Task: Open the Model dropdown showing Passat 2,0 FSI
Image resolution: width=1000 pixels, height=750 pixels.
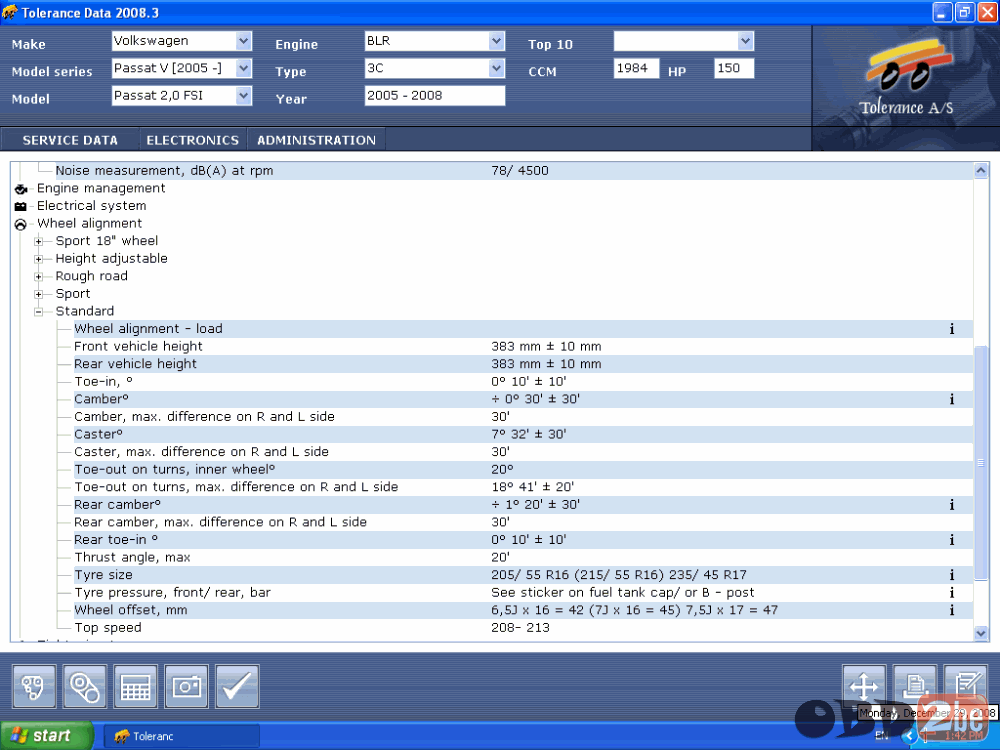Action: tap(243, 96)
